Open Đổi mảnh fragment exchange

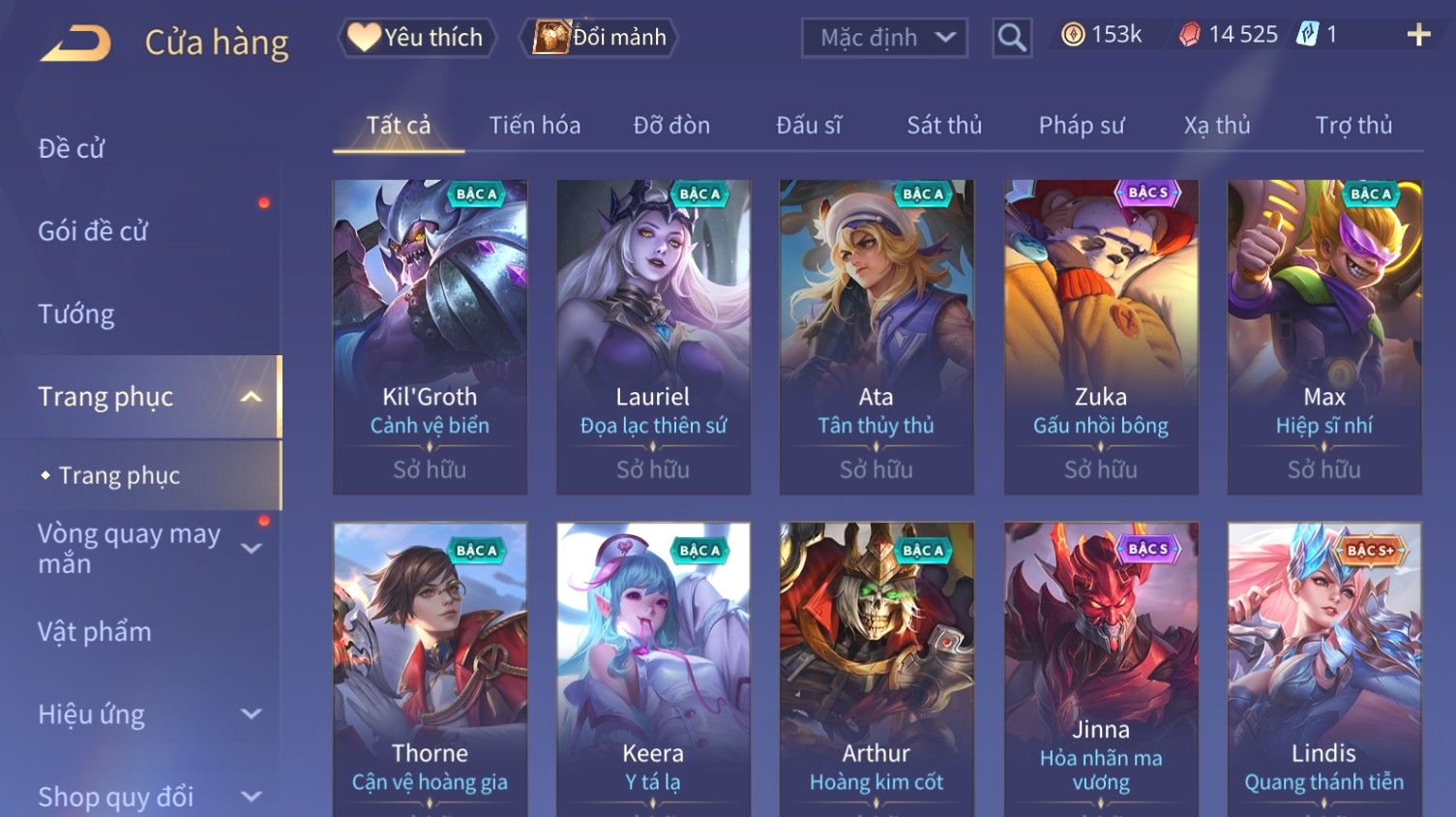600,38
